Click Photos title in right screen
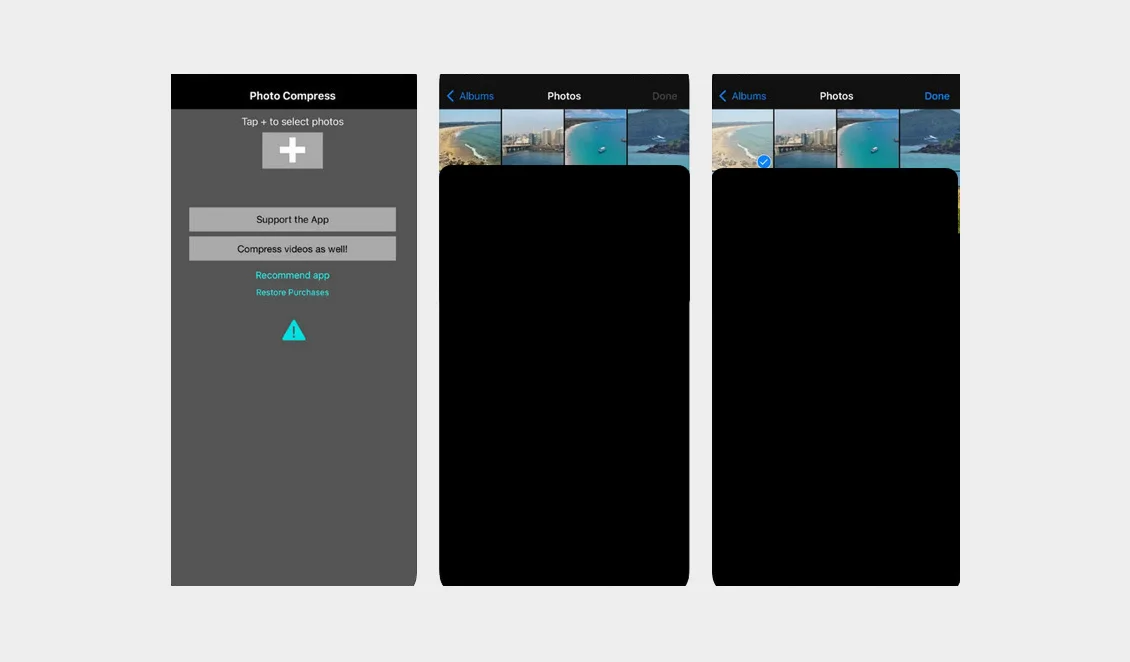This screenshot has height=662, width=1130. (836, 96)
